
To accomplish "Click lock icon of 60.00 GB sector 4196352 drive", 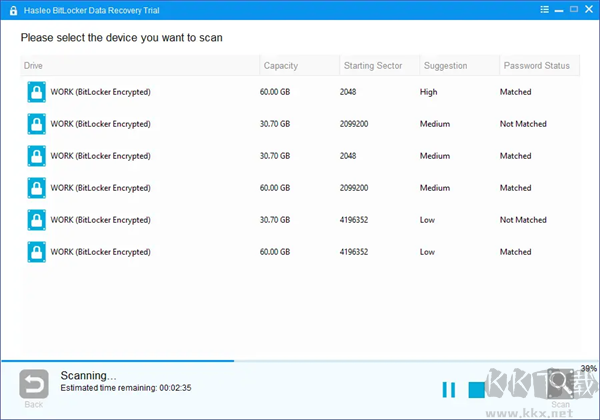I will (x=37, y=252).
